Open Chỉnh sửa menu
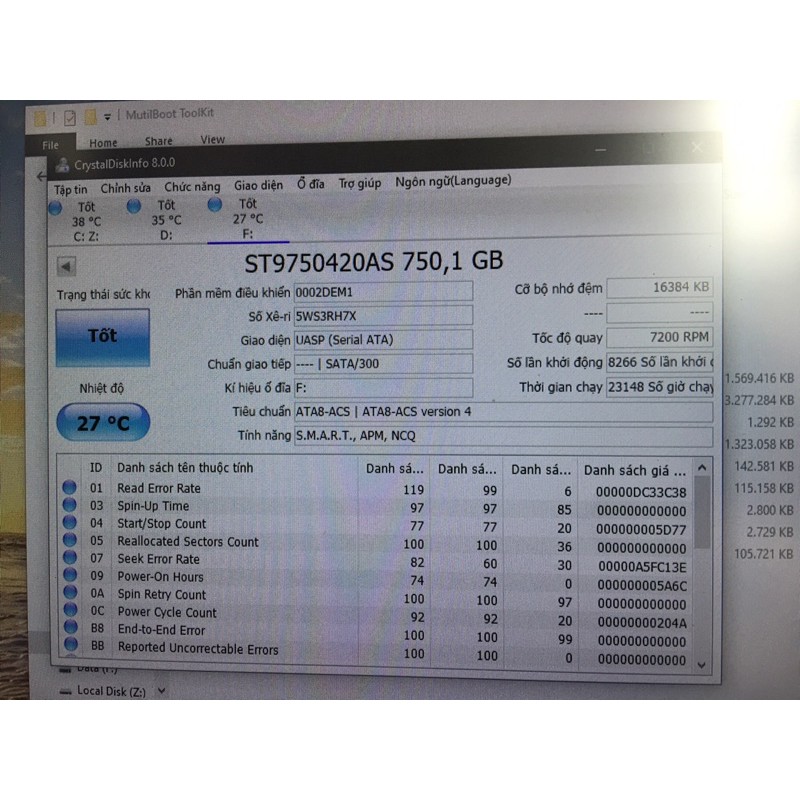 point(126,188)
